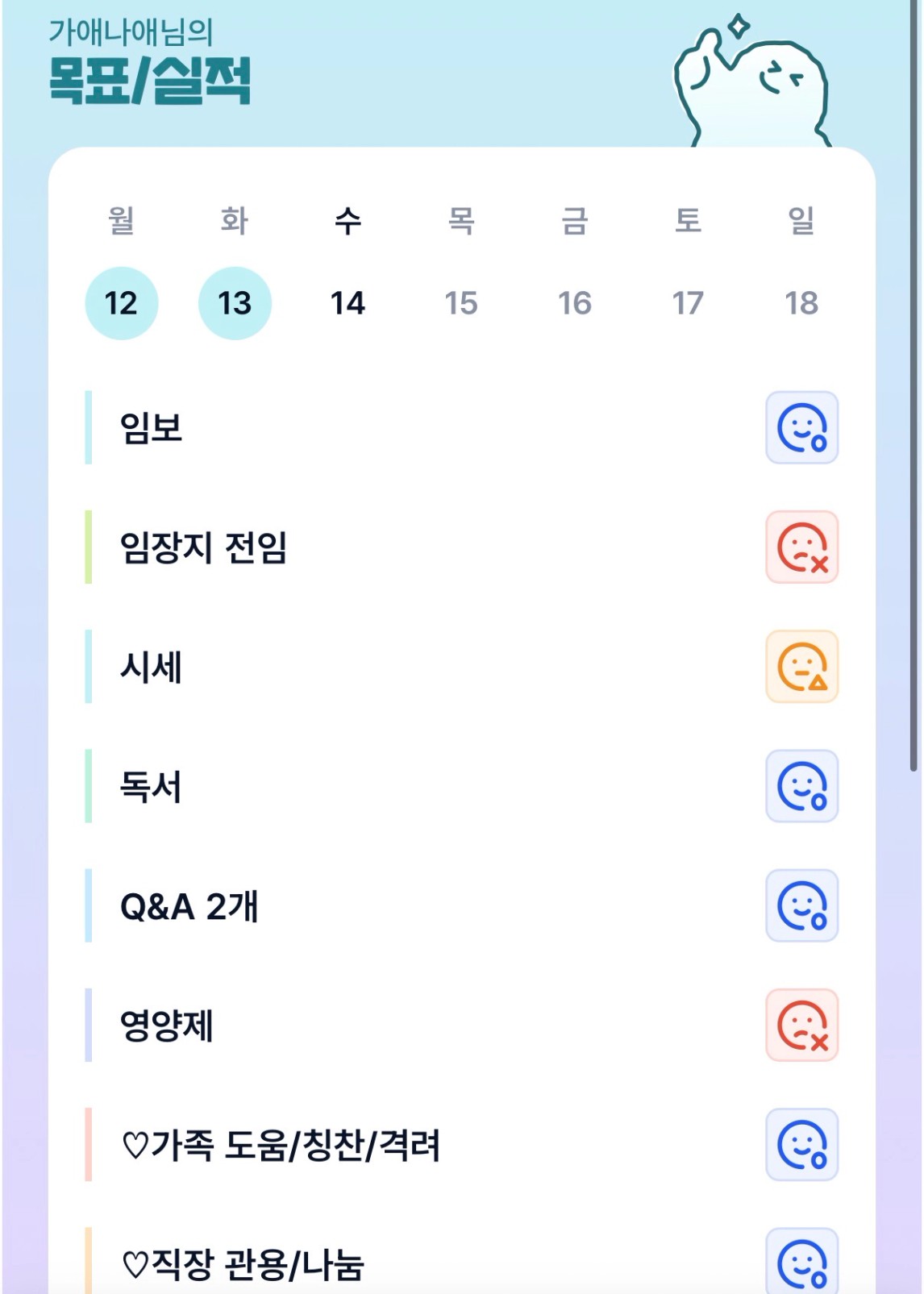
Task: Pick Saturday the 17th
Action: tap(688, 303)
